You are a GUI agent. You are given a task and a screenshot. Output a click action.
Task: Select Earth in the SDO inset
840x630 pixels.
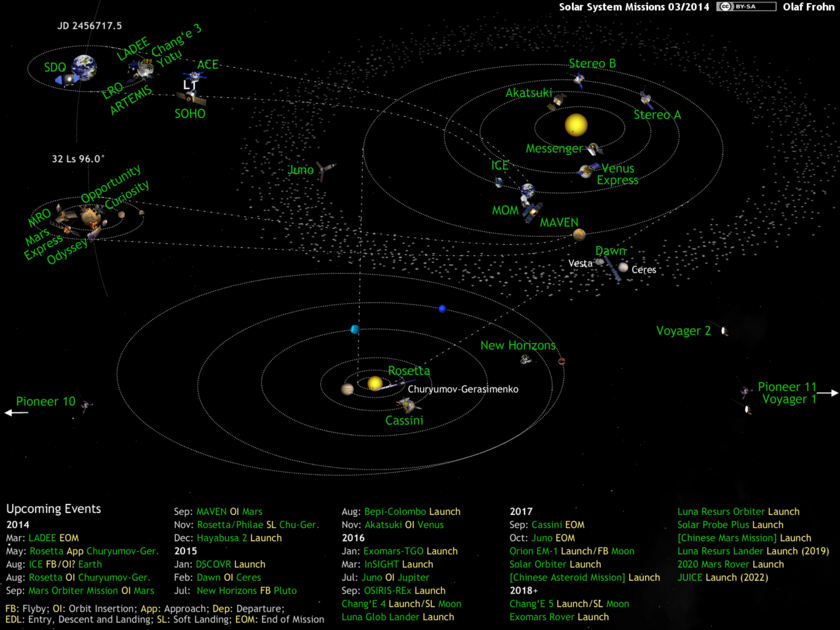(x=85, y=67)
